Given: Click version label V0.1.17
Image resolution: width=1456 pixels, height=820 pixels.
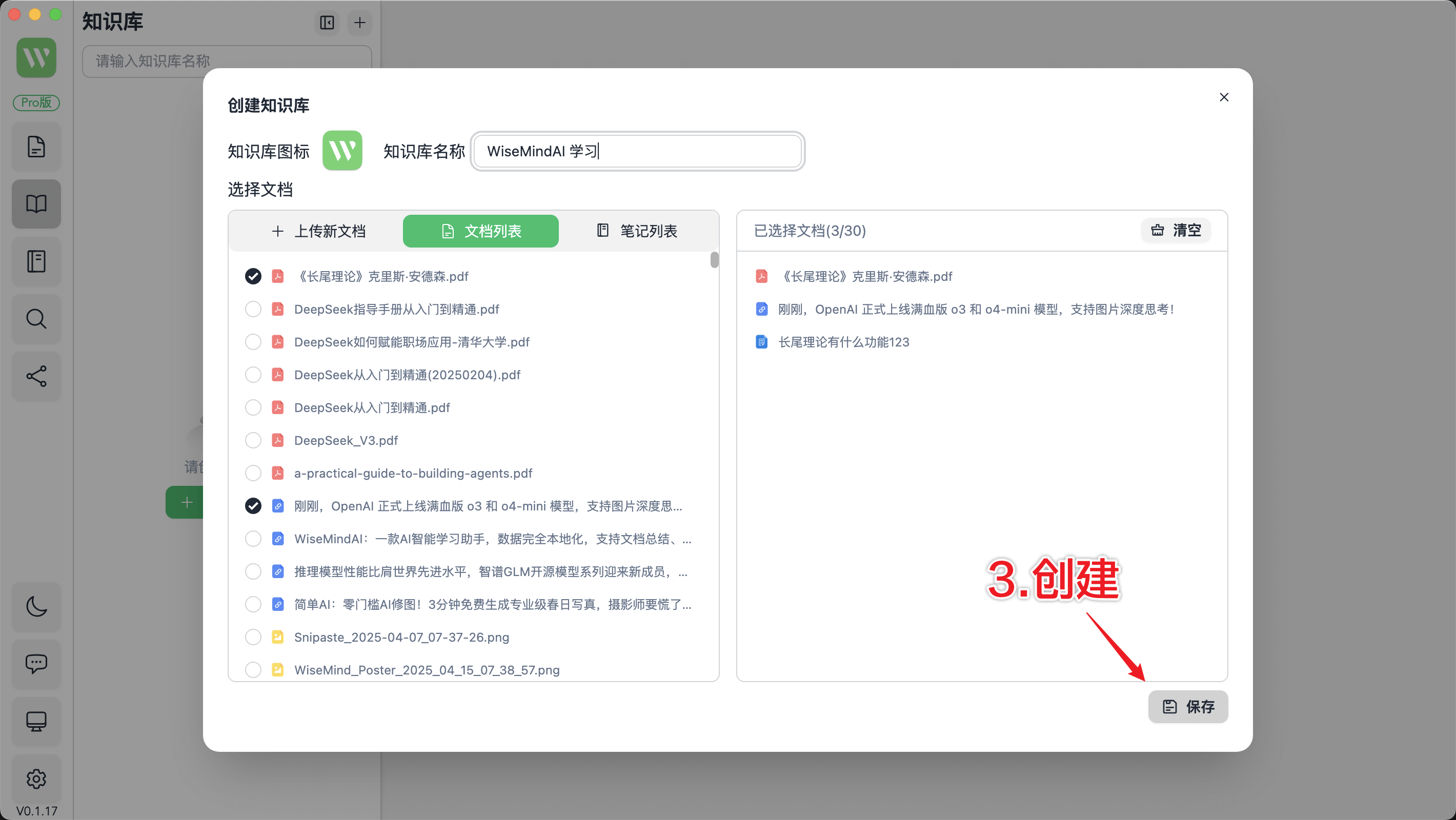Looking at the screenshot, I should [x=36, y=810].
